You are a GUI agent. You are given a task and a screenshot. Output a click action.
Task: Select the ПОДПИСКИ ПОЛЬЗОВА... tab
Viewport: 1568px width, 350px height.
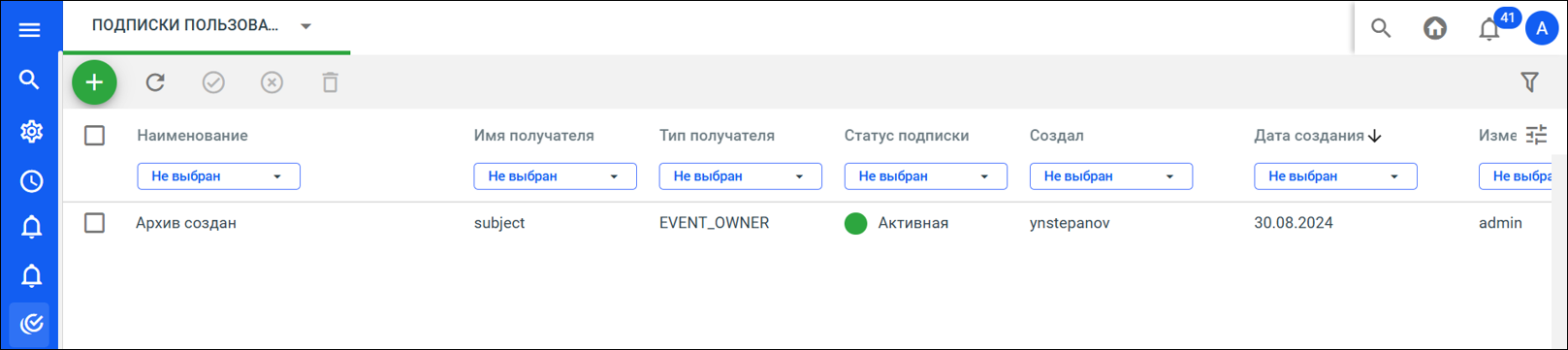(x=185, y=26)
